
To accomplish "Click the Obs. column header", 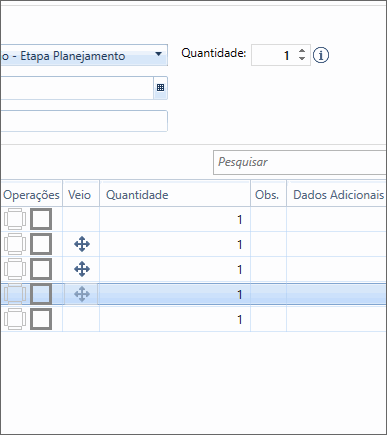I will pyautogui.click(x=268, y=195).
